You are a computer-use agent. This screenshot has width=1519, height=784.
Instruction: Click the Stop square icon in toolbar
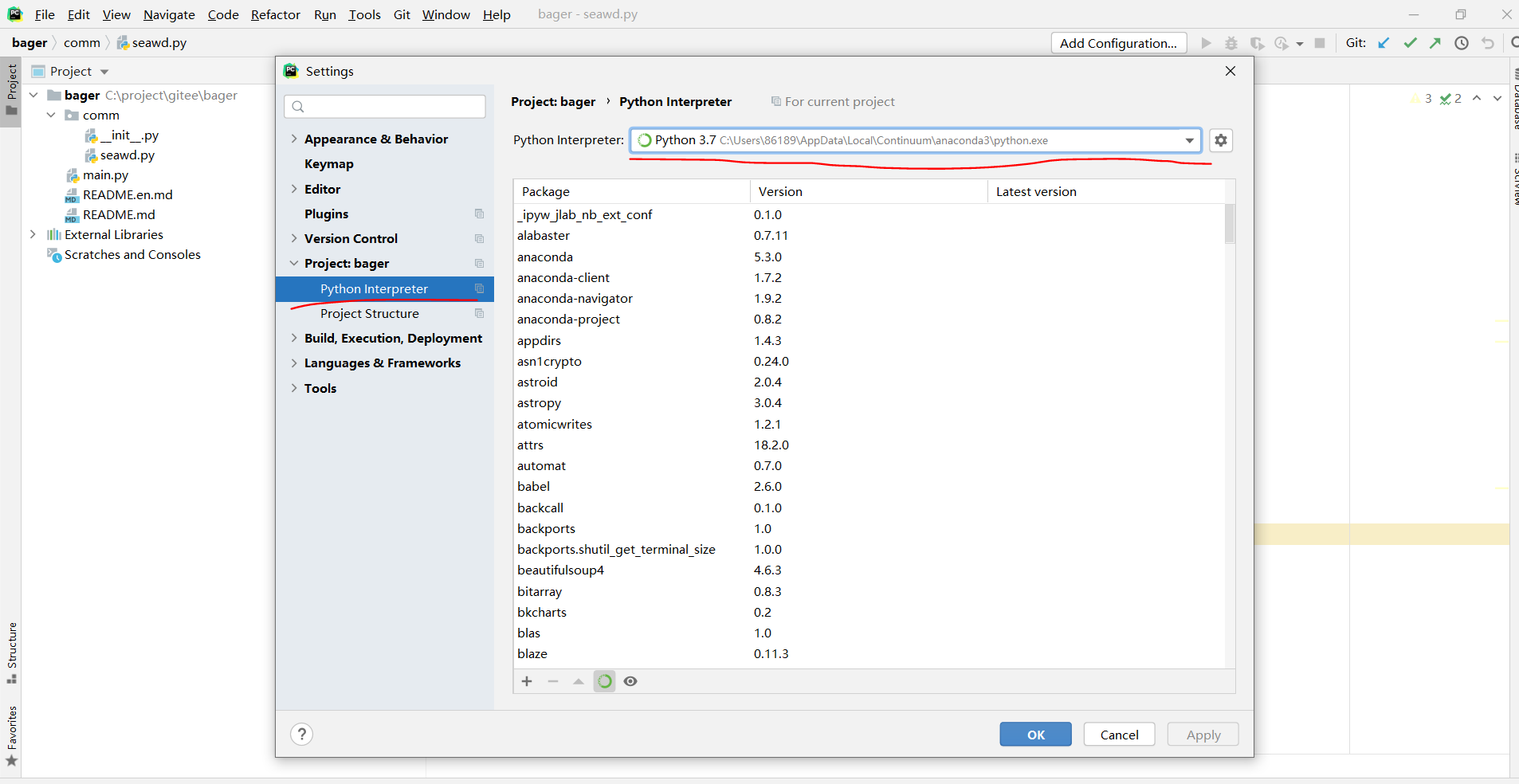1320,43
